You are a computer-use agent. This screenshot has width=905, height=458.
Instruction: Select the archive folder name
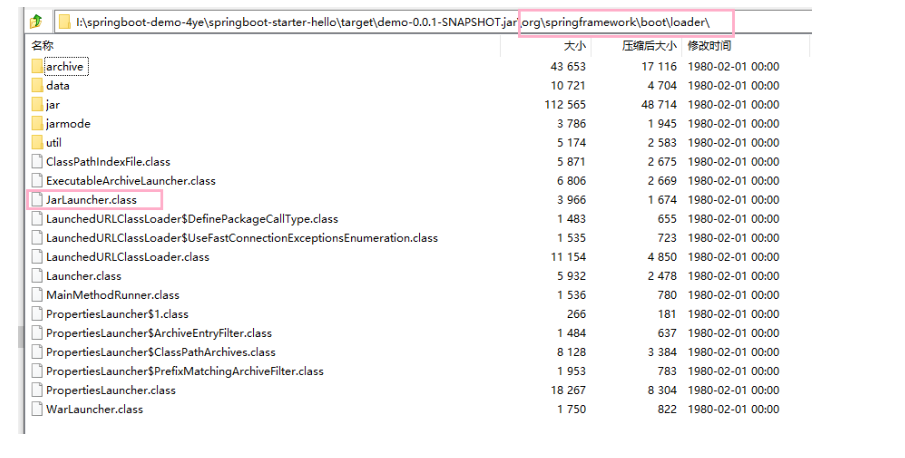click(65, 66)
